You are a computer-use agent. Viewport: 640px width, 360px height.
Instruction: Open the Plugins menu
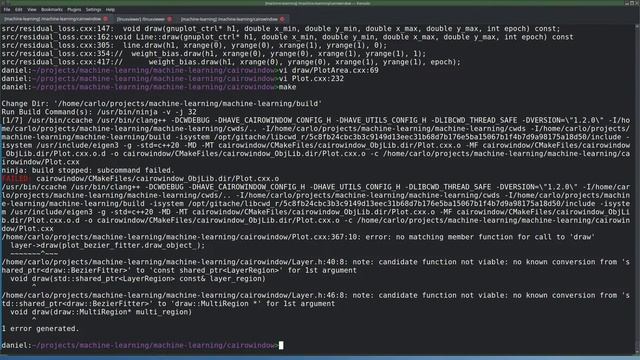74,9
